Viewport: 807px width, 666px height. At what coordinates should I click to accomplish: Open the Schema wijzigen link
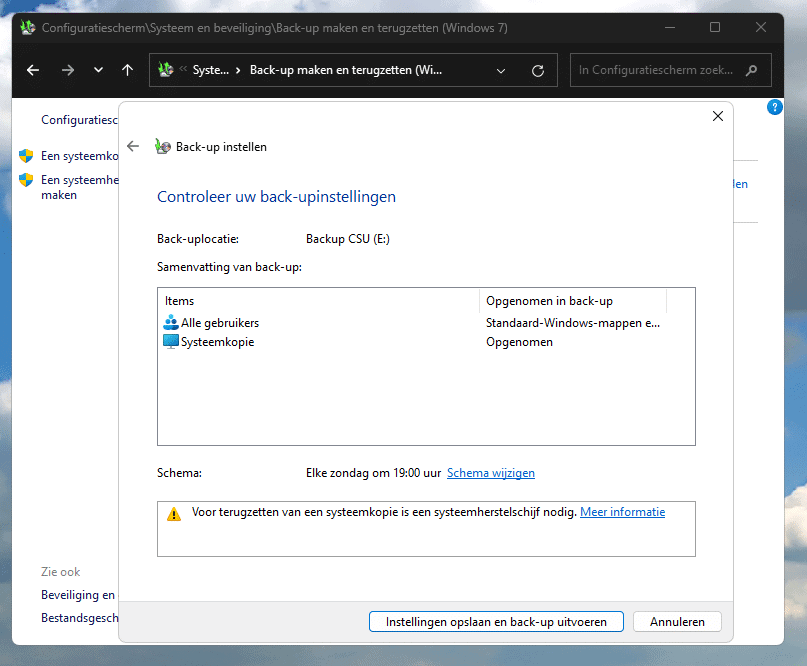(490, 473)
